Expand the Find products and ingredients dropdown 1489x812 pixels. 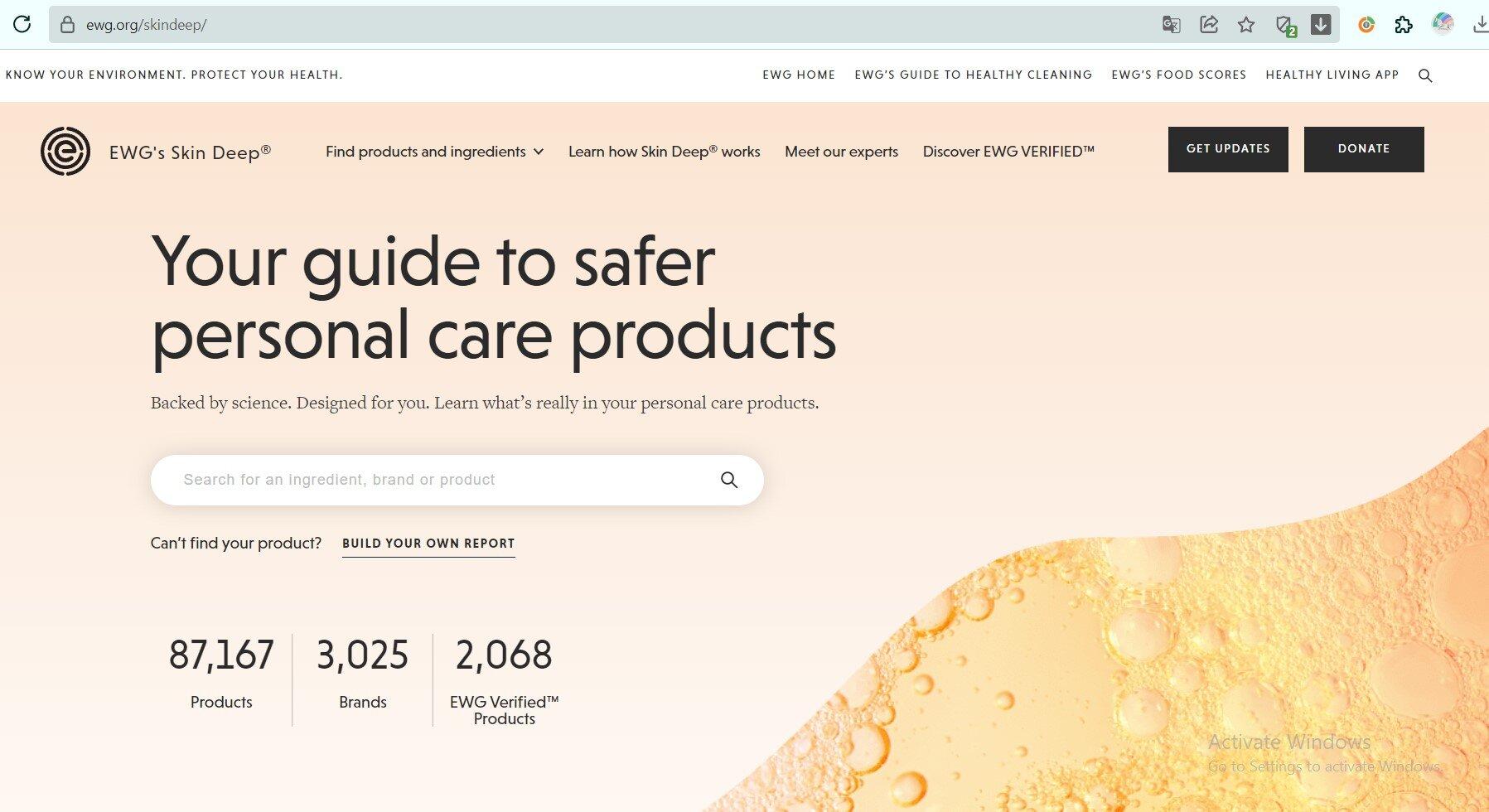(x=434, y=152)
